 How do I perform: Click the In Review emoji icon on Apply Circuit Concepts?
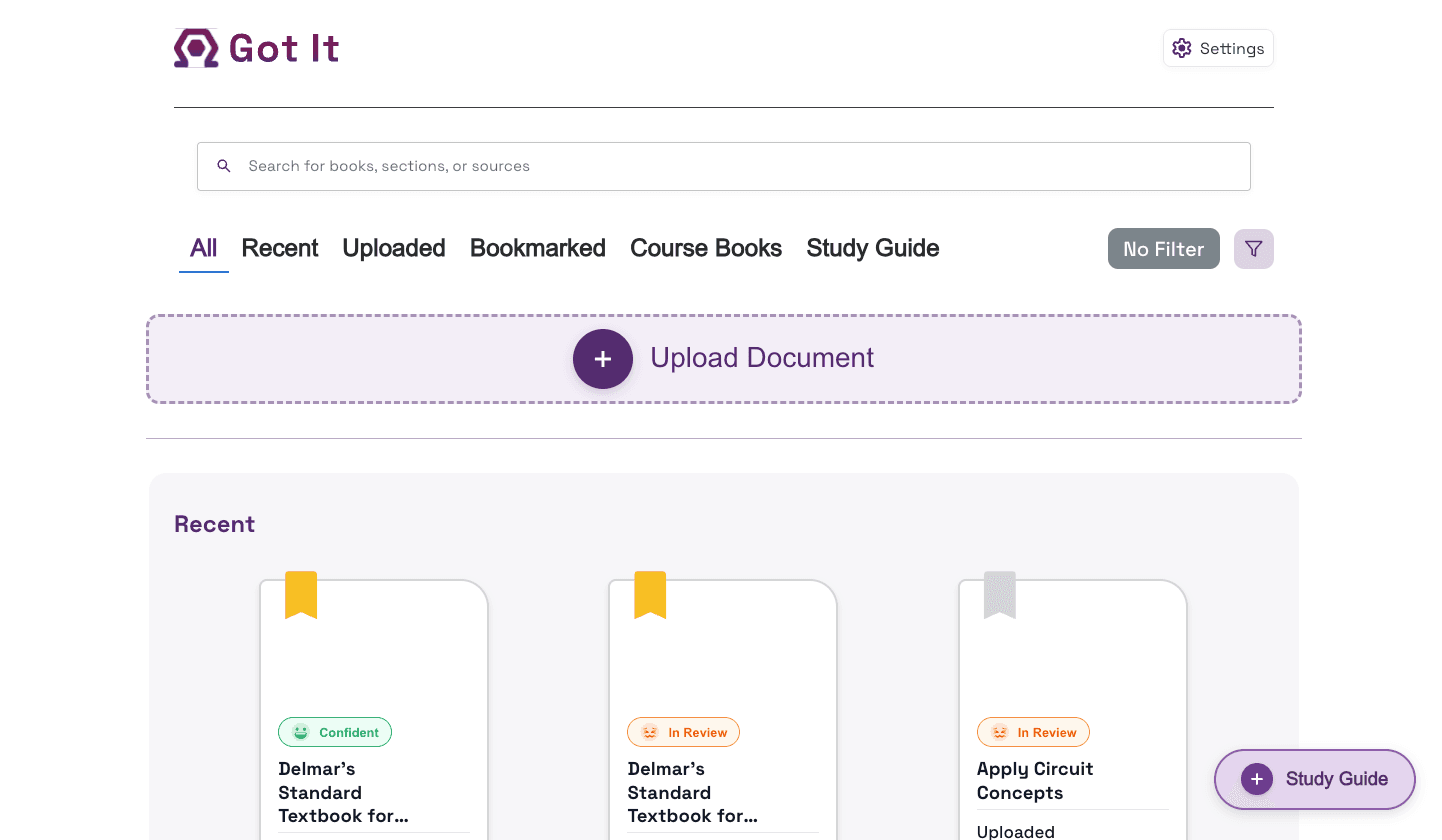(x=999, y=731)
